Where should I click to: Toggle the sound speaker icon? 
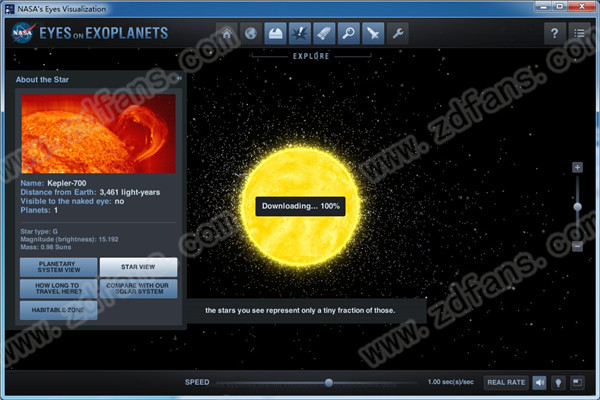click(x=540, y=382)
